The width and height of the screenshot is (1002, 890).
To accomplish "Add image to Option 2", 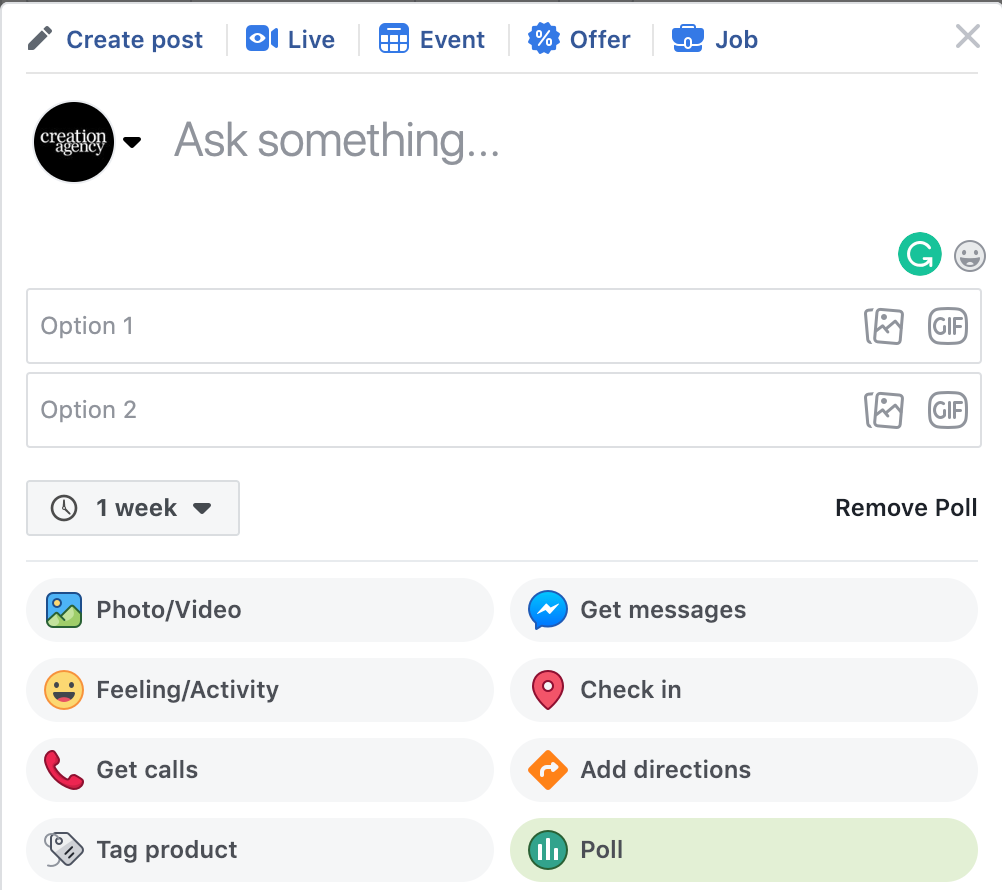I will tap(884, 410).
